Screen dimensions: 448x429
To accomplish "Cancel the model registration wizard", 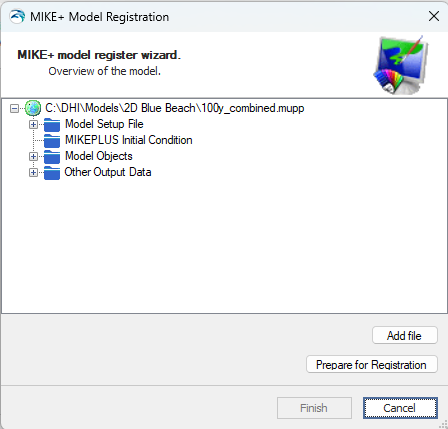I will (x=400, y=408).
